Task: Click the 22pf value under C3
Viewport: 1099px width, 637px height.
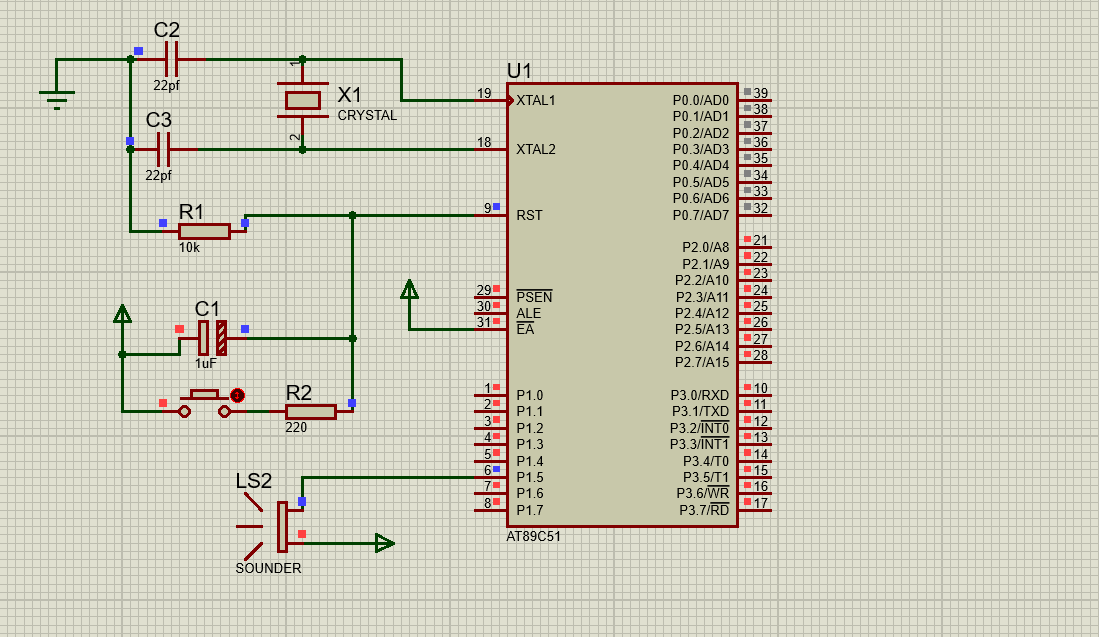Action: (x=158, y=175)
